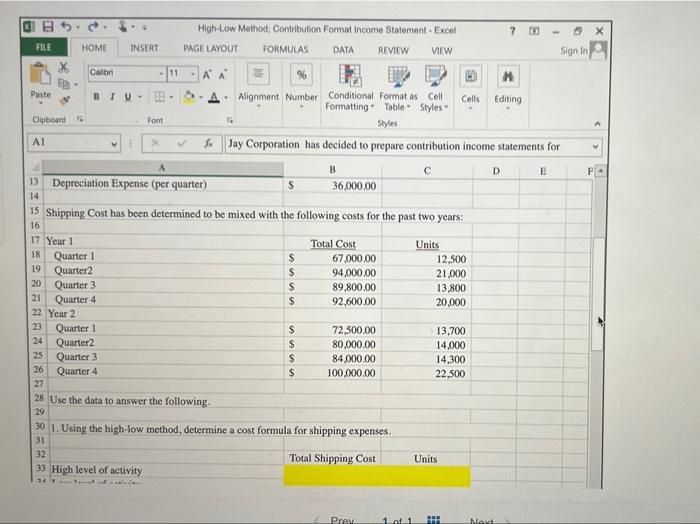700x524 pixels.
Task: Switch to the REVIEW tab
Action: coord(393,50)
